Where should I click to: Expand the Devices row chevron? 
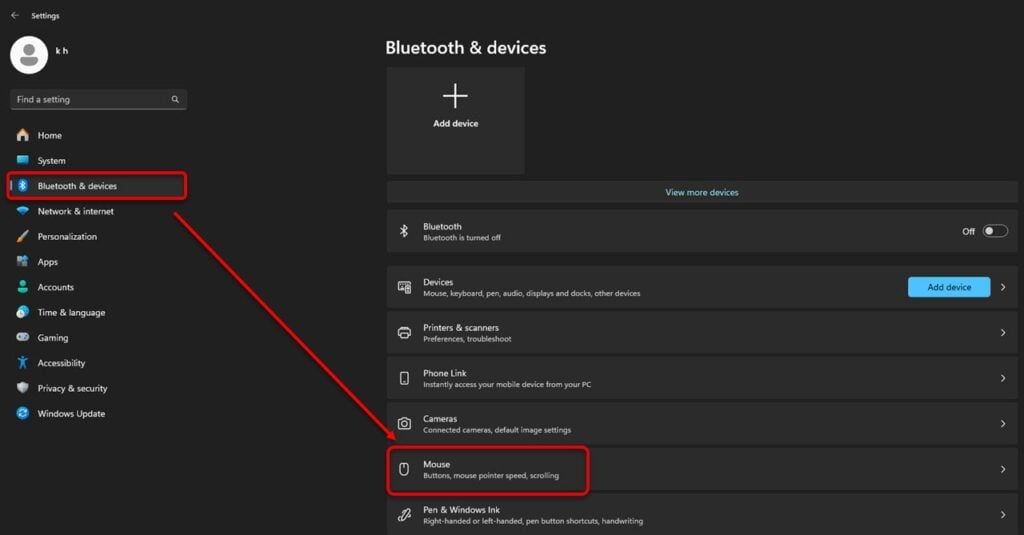pyautogui.click(x=1003, y=287)
